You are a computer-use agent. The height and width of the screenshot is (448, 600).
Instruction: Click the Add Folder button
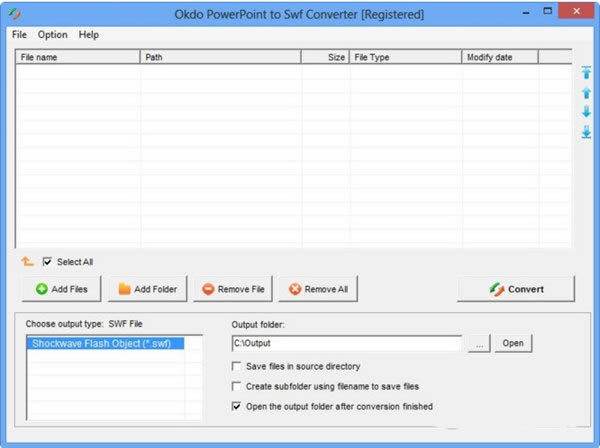point(148,289)
